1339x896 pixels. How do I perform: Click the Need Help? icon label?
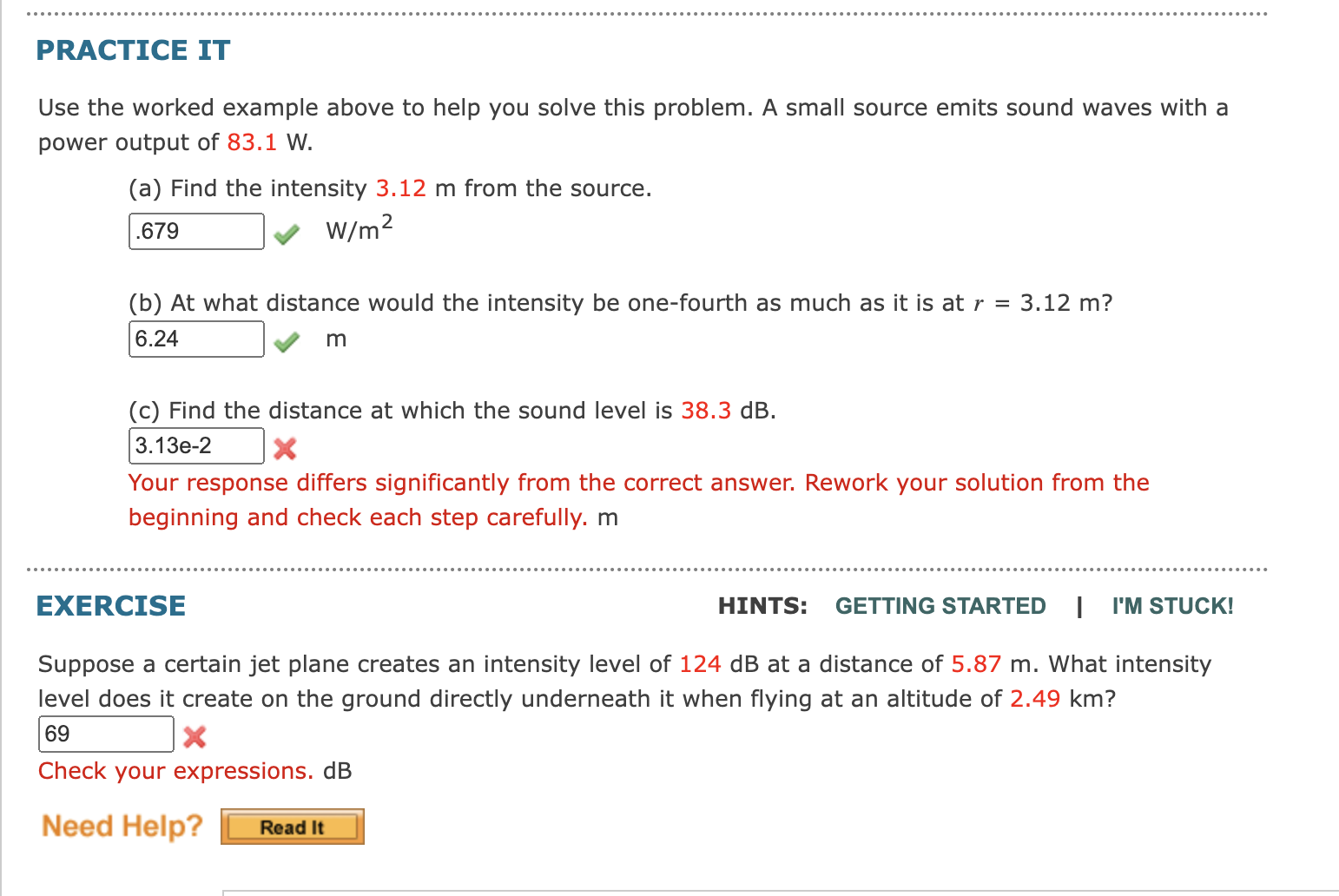120,826
